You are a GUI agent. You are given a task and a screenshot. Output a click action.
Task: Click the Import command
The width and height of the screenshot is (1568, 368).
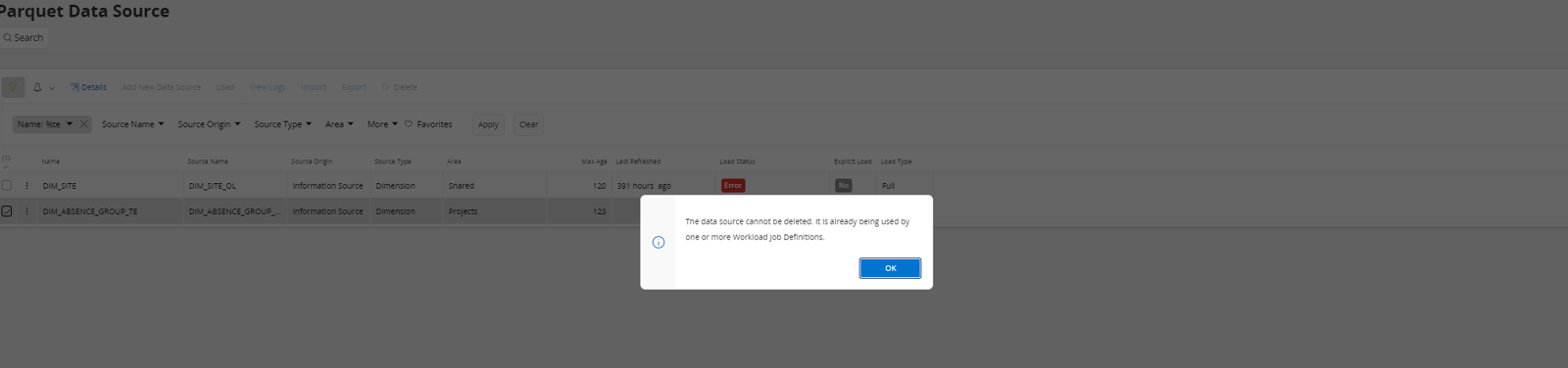[x=314, y=87]
